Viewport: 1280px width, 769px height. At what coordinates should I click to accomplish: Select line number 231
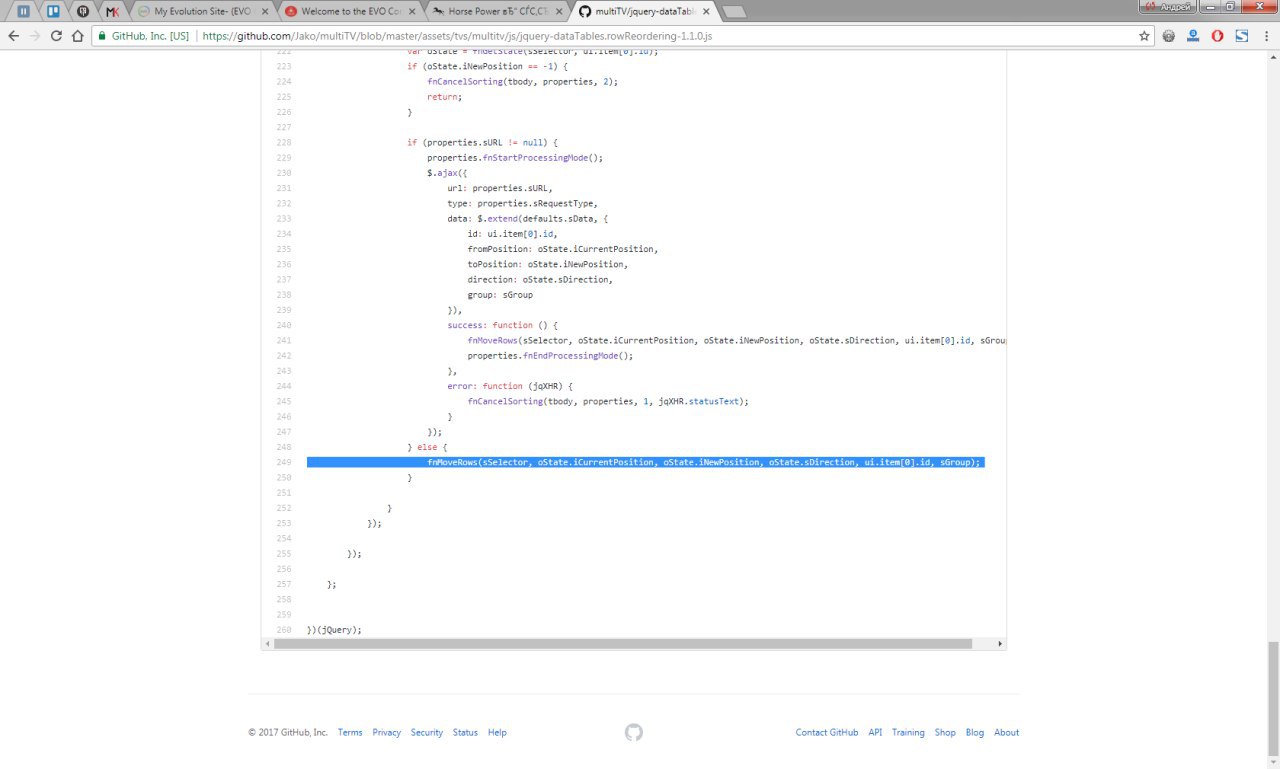284,188
